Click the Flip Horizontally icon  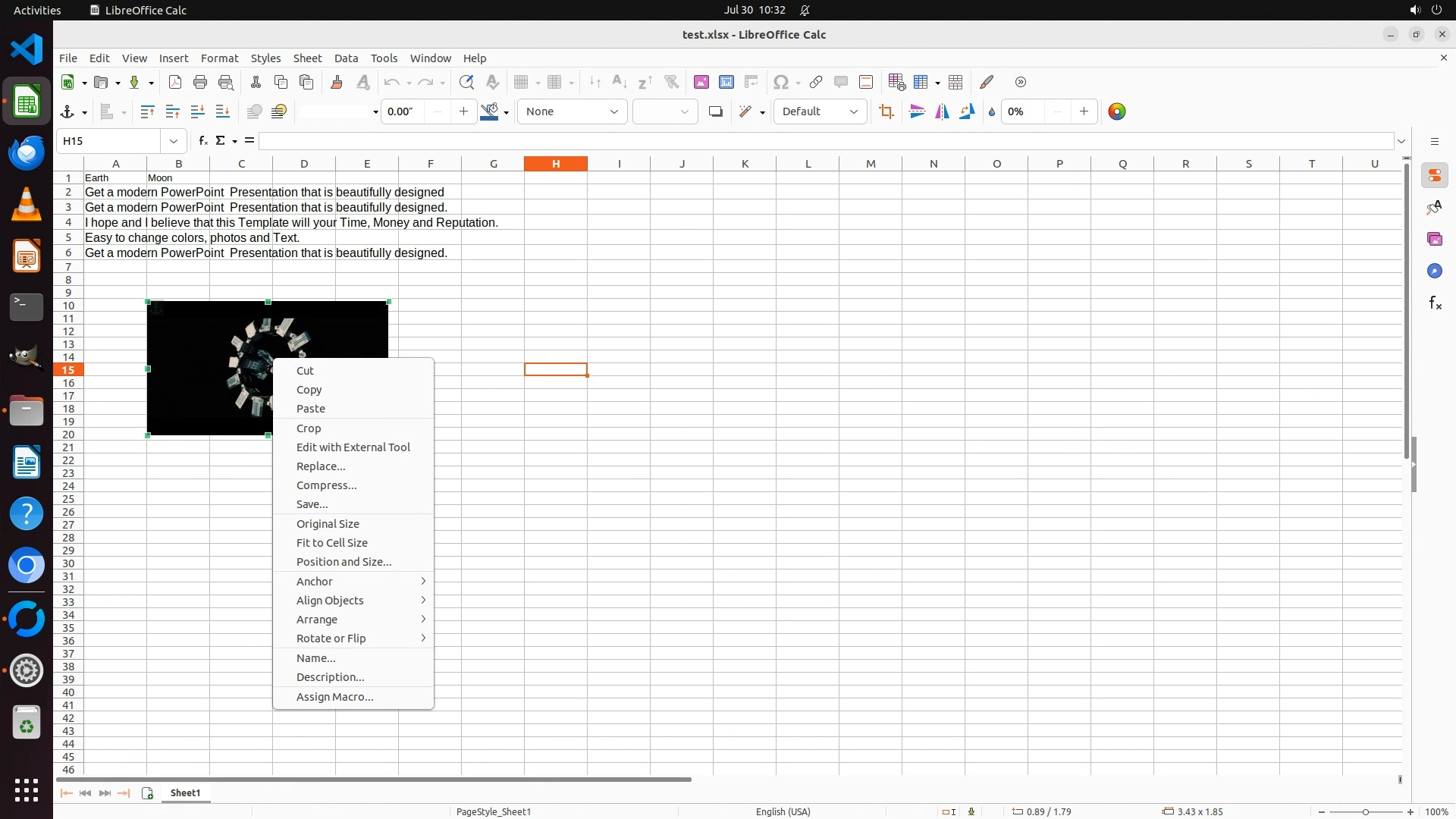pos(942,112)
